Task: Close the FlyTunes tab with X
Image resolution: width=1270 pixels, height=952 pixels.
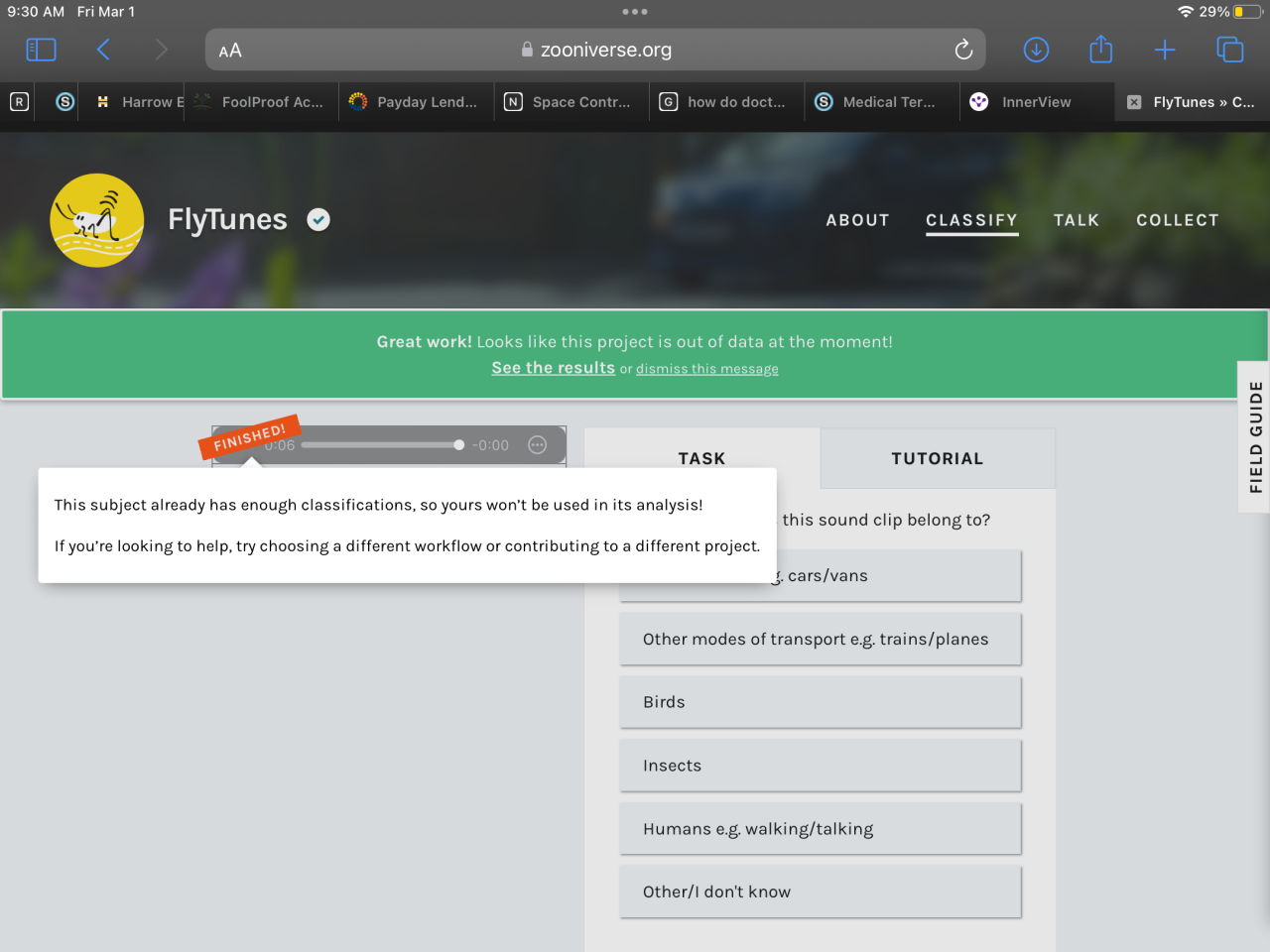Action: (x=1134, y=102)
